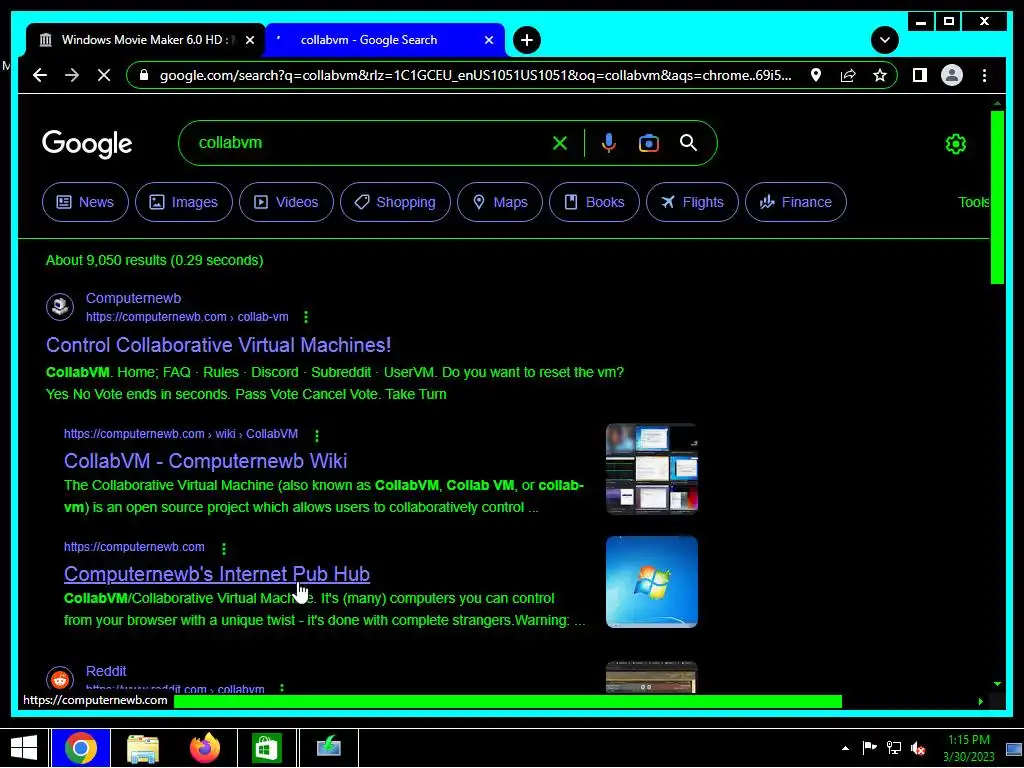Click the horizontal scrollbar thumb
Screen dimensions: 1024x768
tap(508, 701)
